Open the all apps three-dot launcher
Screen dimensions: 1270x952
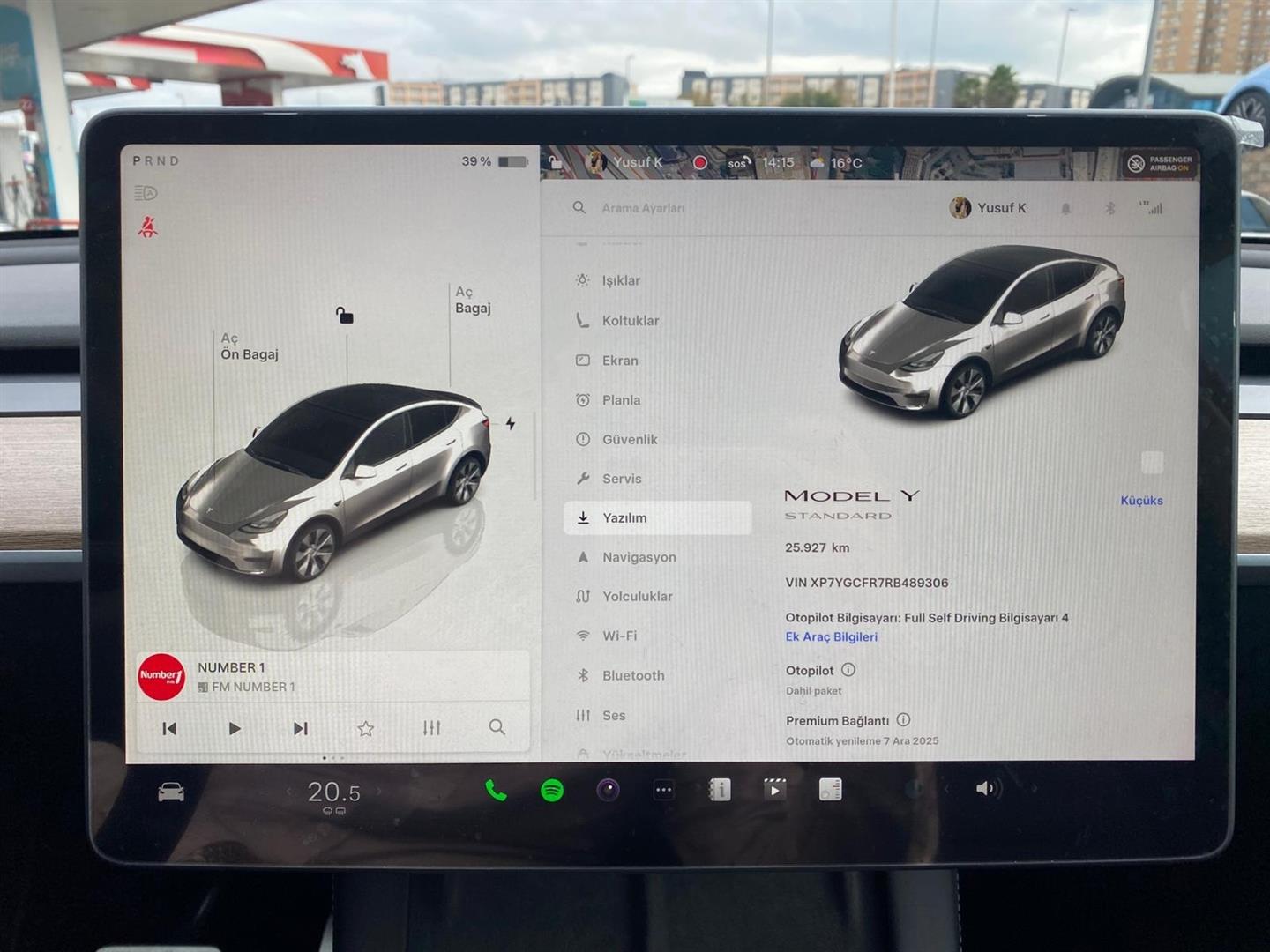coord(663,791)
